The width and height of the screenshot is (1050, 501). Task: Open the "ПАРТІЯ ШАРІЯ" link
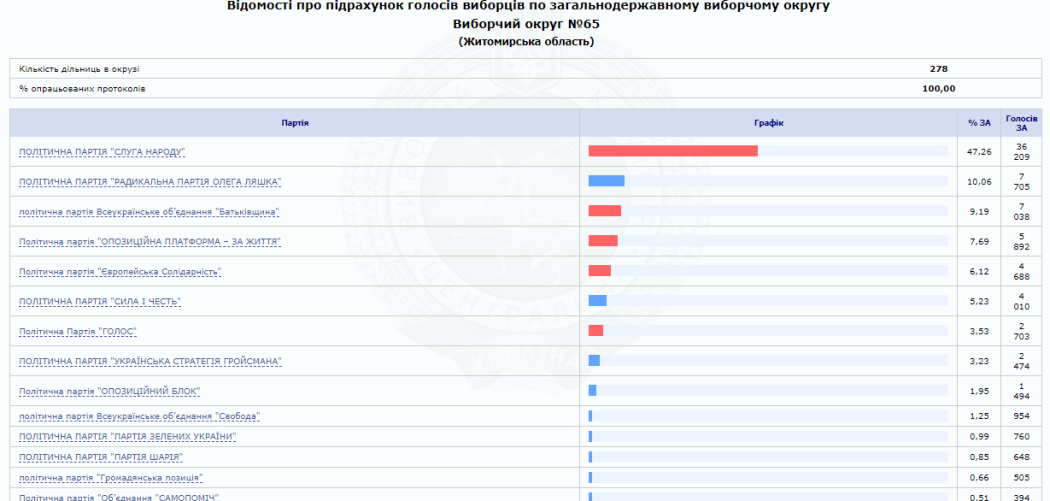coord(101,457)
